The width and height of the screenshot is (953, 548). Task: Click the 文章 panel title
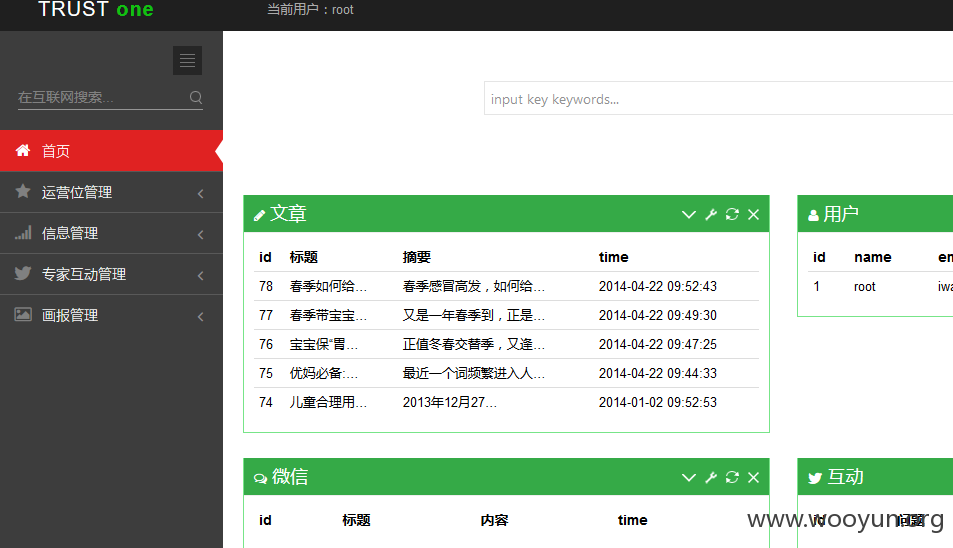288,214
